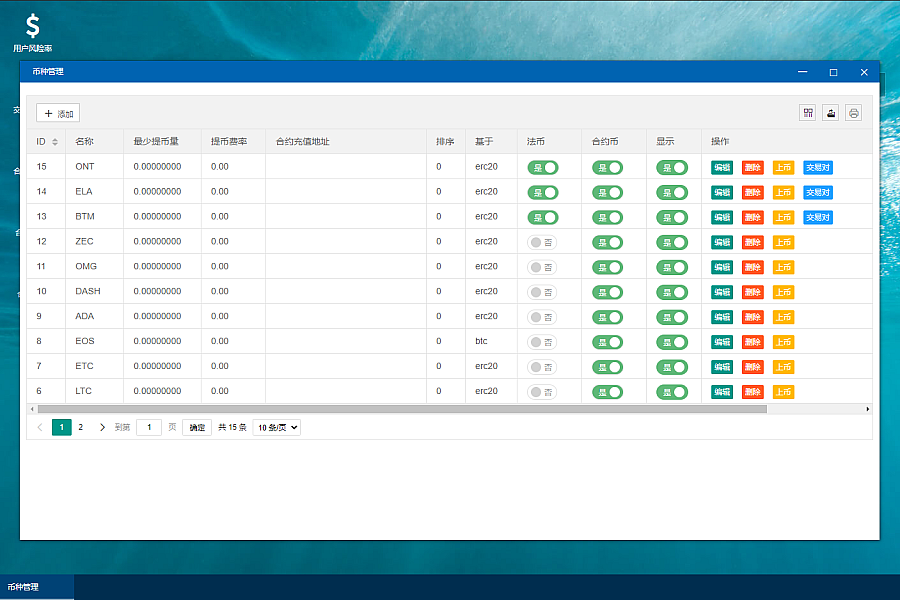
Task: Toggle 显示 switch for ADA row
Action: [672, 318]
